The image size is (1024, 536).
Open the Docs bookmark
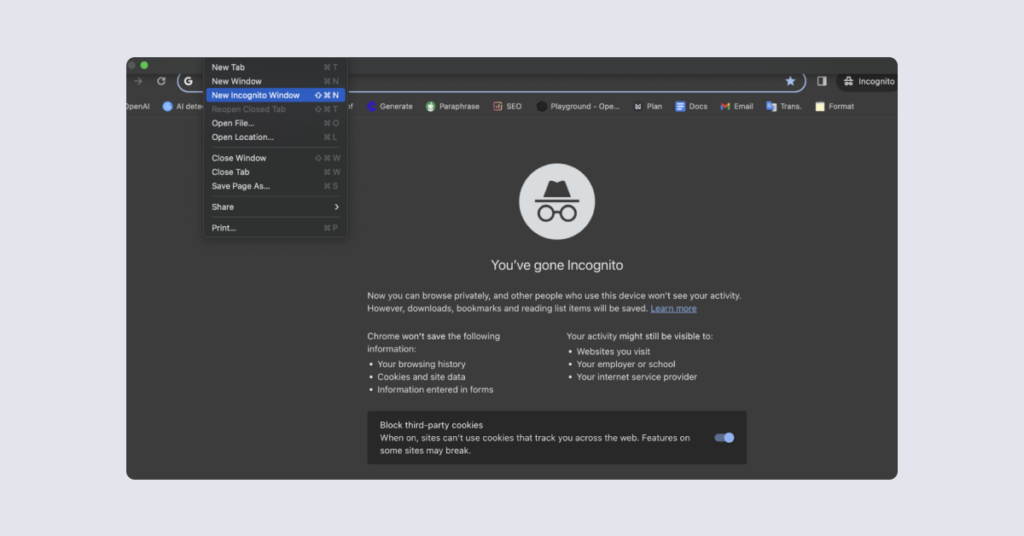pos(691,106)
